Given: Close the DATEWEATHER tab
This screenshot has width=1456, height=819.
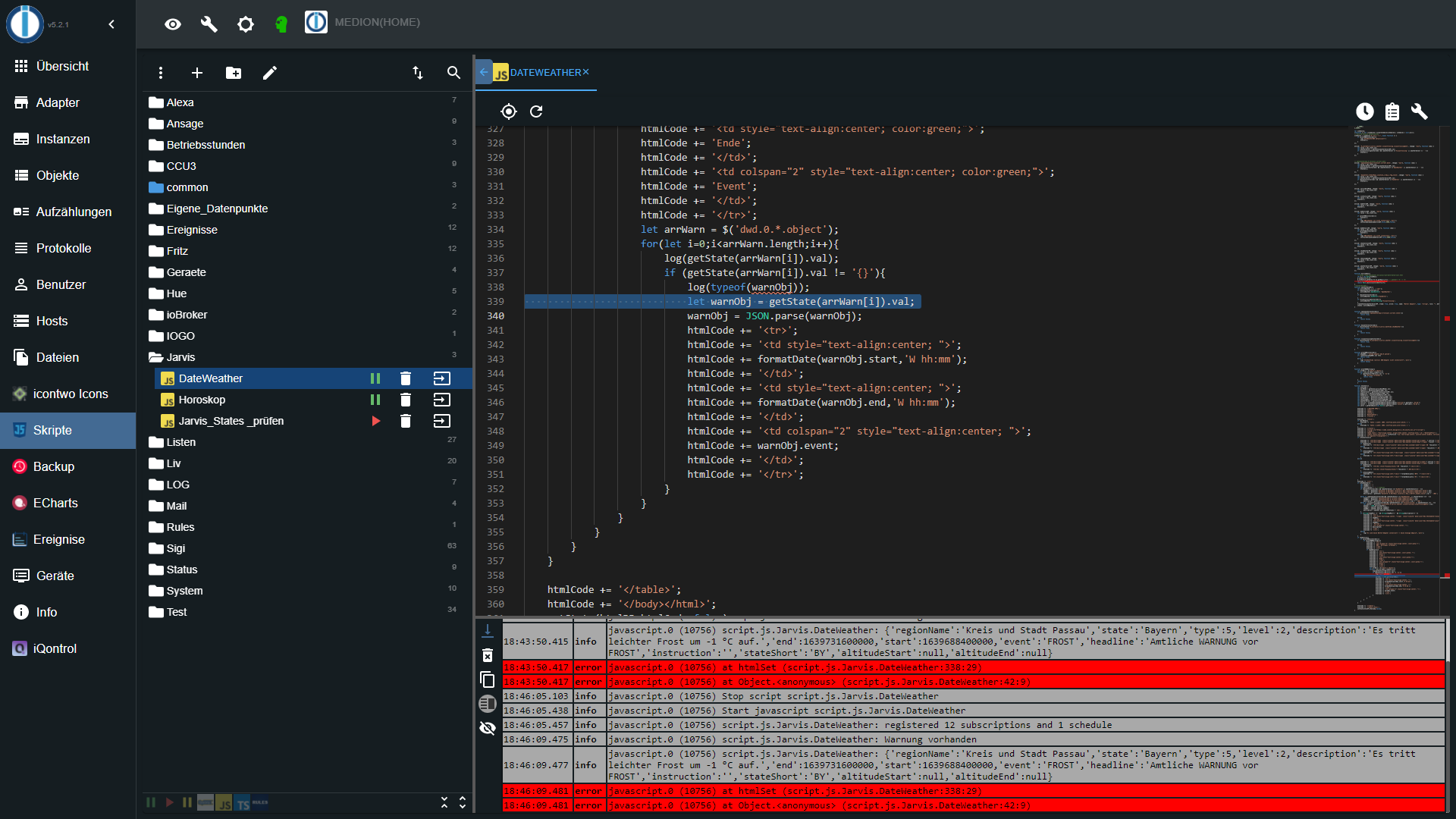Looking at the screenshot, I should (x=585, y=72).
